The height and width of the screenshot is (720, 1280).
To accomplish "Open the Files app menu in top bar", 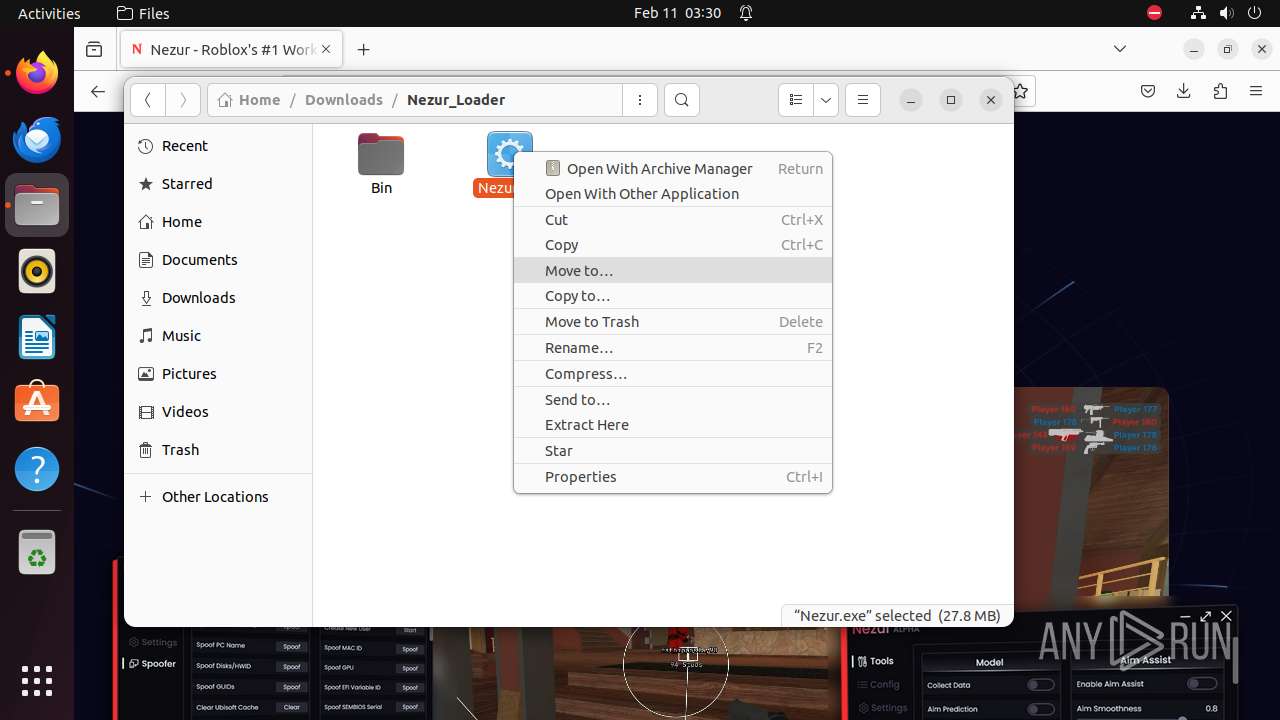I will [143, 13].
